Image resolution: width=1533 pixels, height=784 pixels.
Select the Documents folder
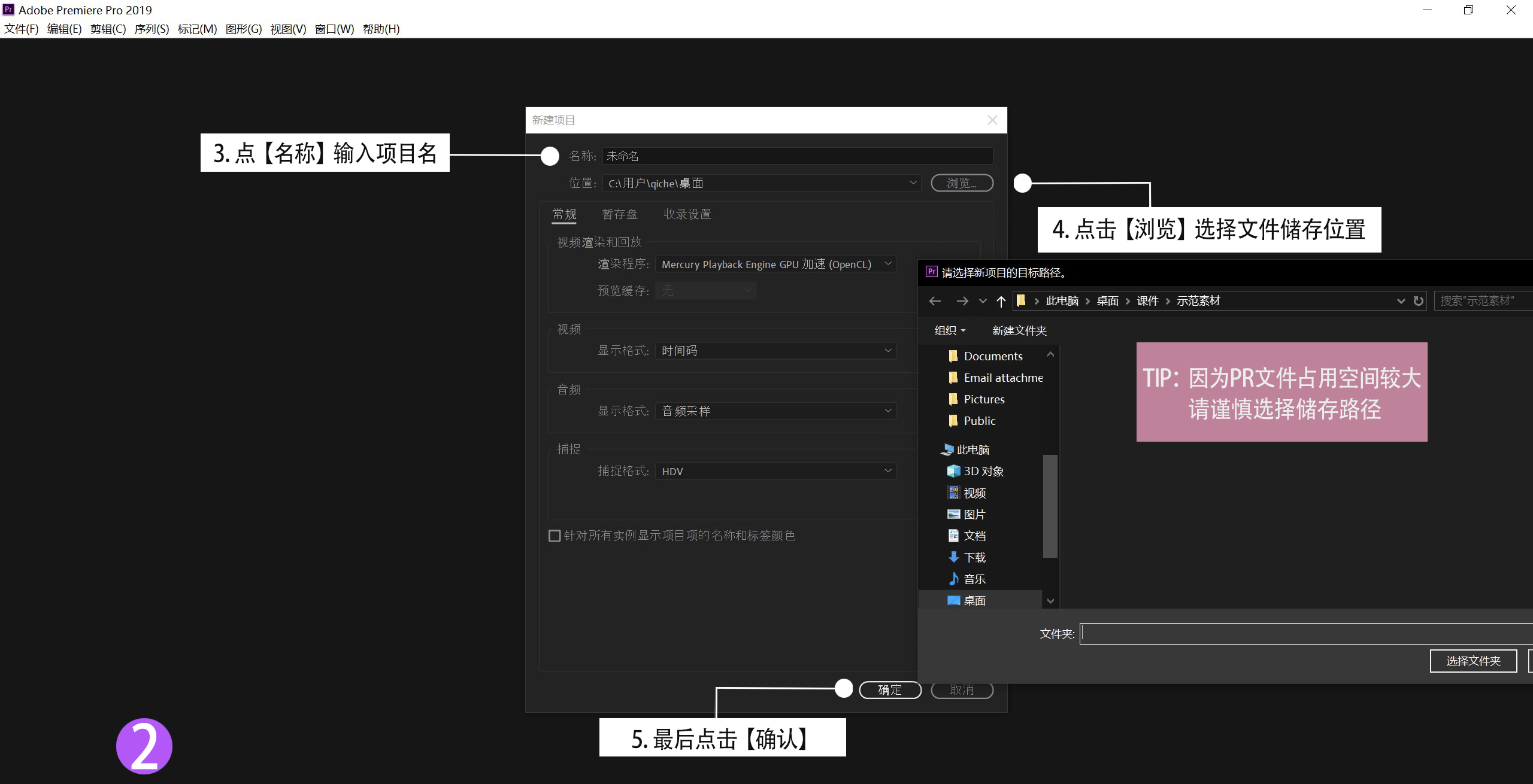click(986, 356)
